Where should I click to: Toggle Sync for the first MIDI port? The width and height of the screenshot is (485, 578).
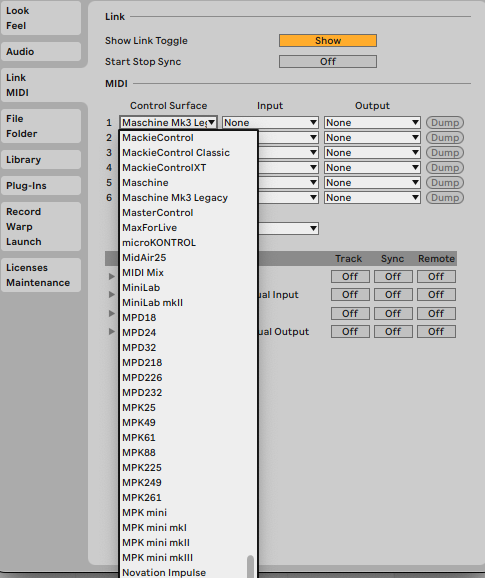point(393,276)
